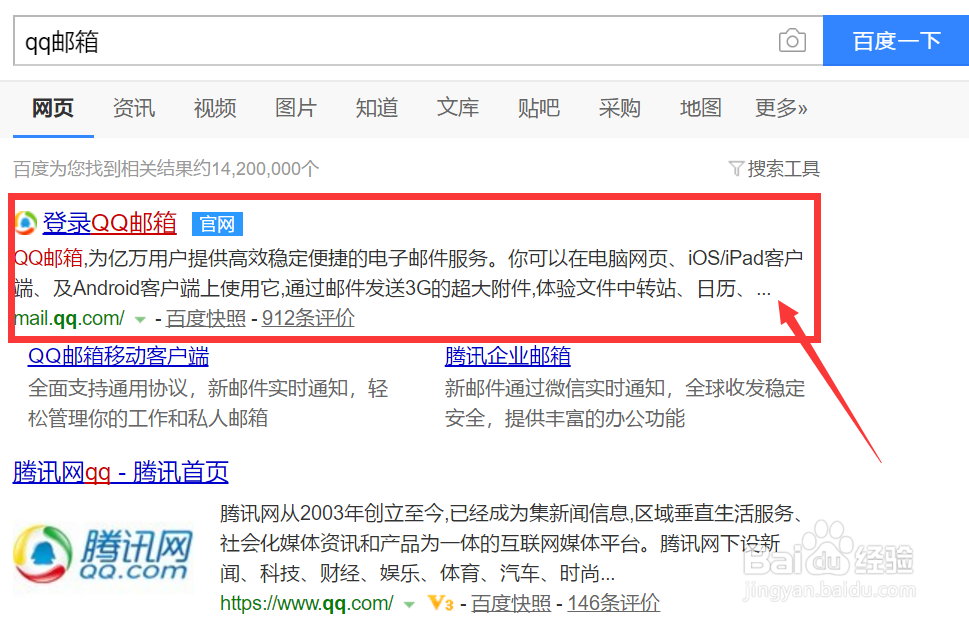This screenshot has height=623, width=969.
Task: Switch to the 图片 tab
Action: 296,108
